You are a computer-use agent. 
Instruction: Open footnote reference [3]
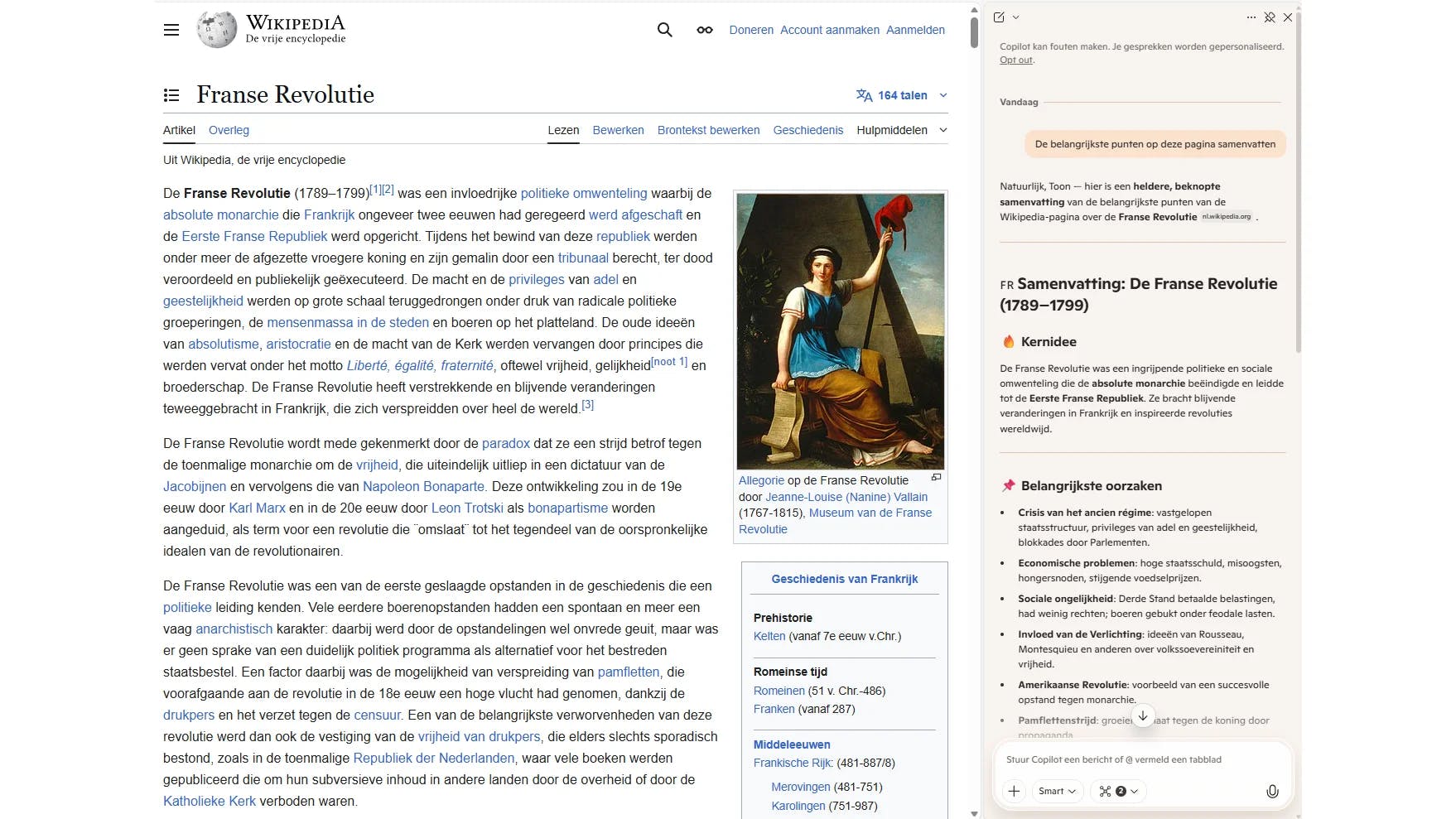click(587, 405)
